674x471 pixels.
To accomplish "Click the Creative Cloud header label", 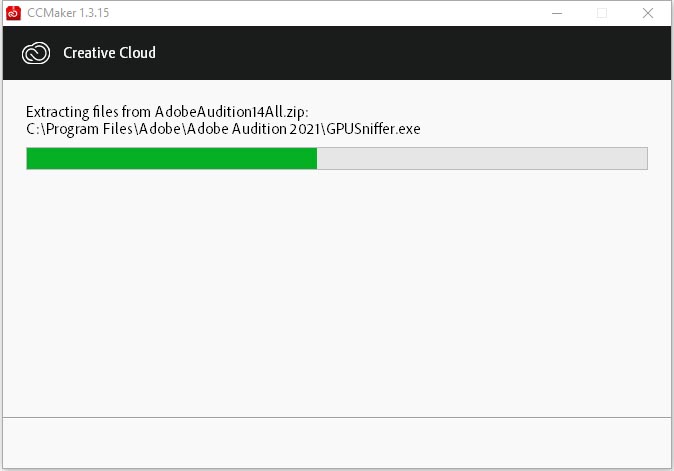I will [x=109, y=53].
